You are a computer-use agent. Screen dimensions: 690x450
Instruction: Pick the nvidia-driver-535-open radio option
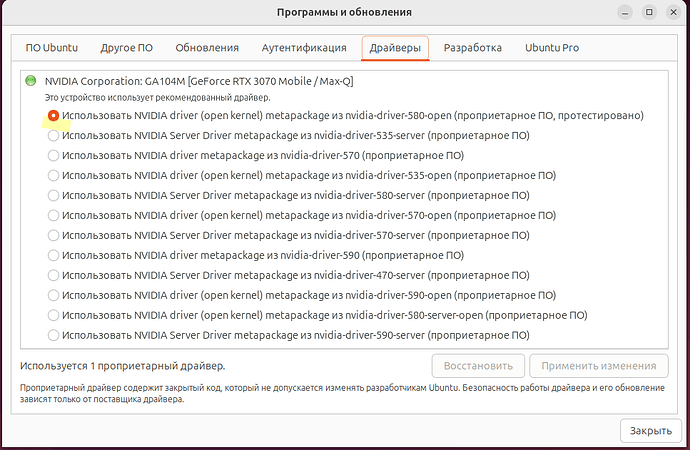[53, 176]
